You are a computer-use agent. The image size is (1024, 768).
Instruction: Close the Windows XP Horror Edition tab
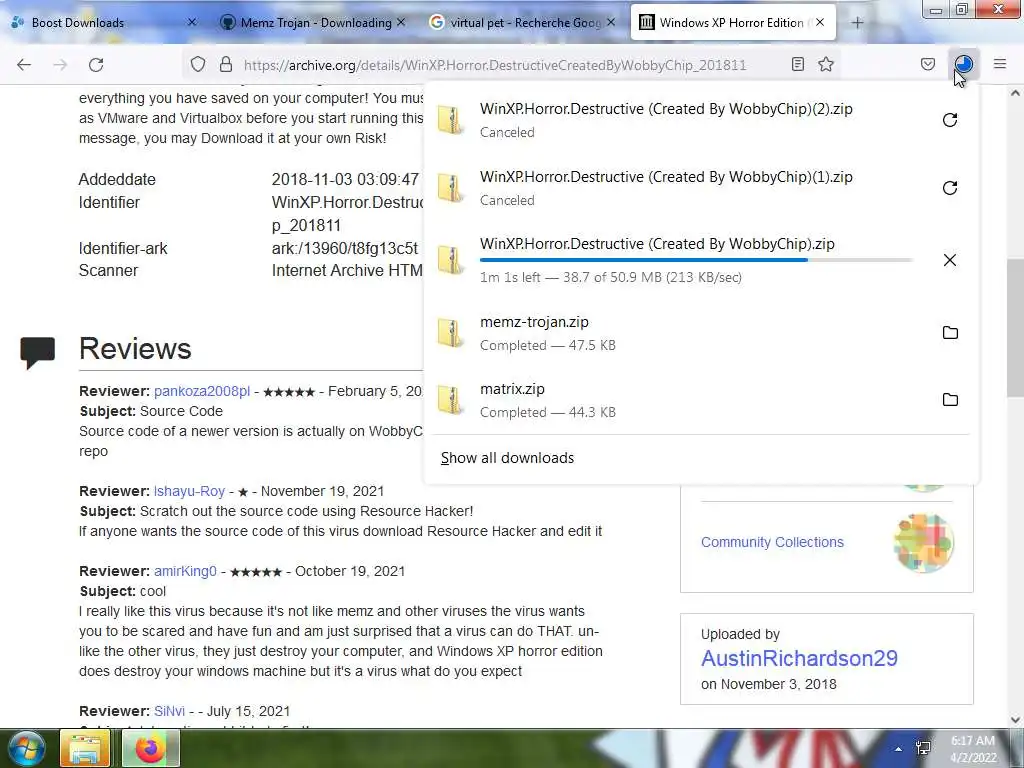point(820,22)
